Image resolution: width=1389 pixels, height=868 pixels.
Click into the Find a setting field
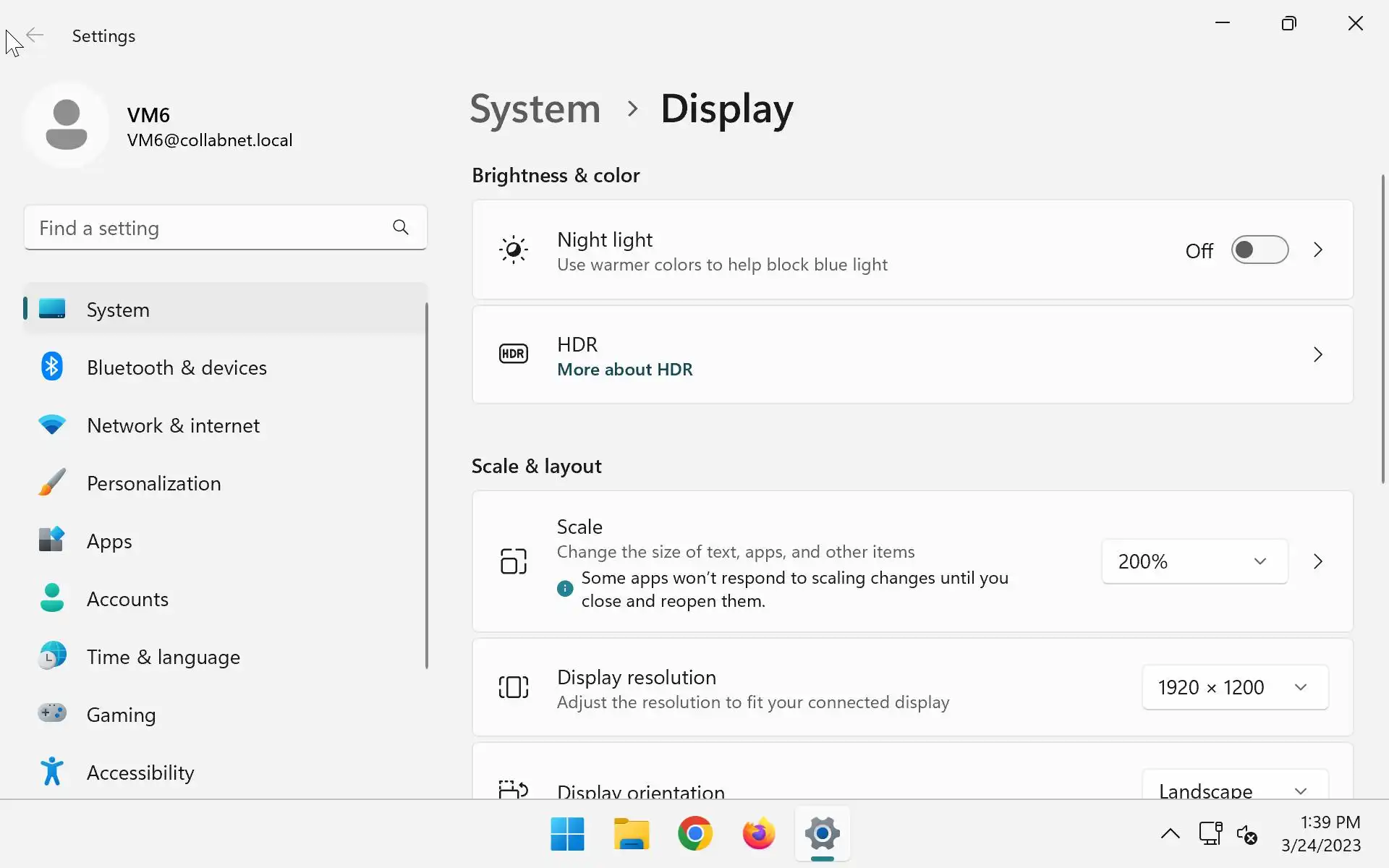pyautogui.click(x=206, y=228)
